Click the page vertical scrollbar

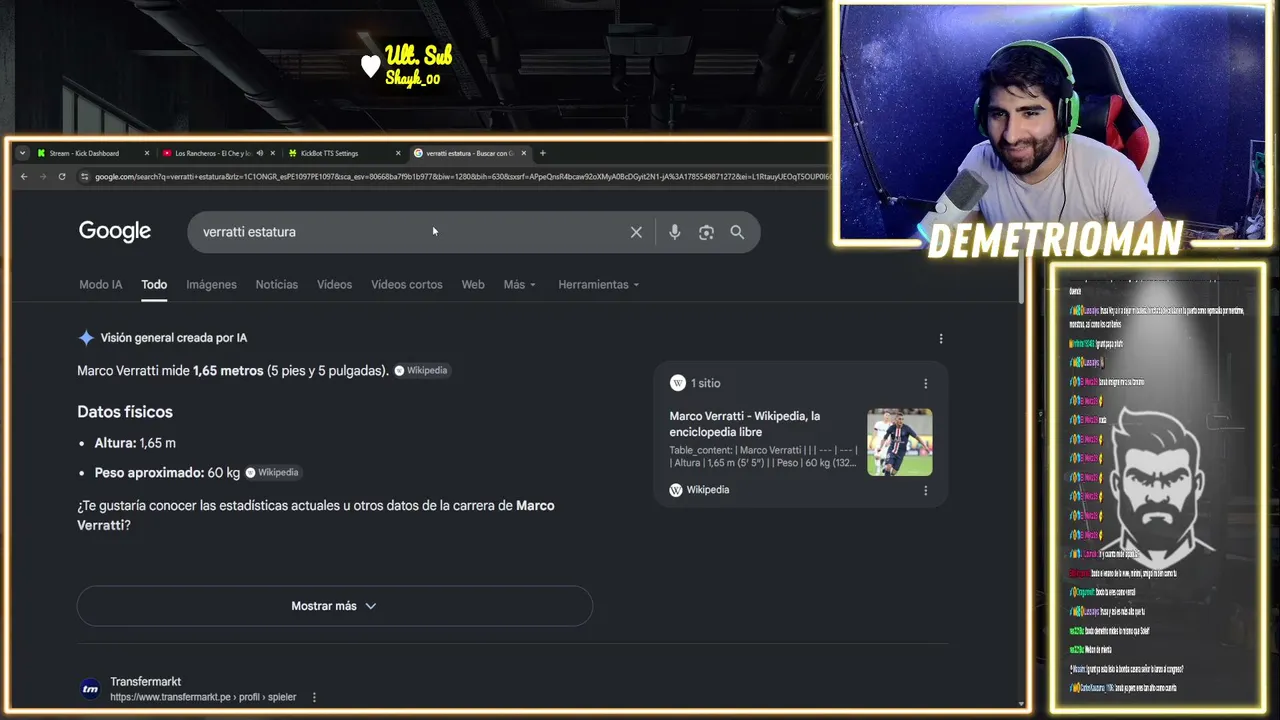coord(1021,277)
